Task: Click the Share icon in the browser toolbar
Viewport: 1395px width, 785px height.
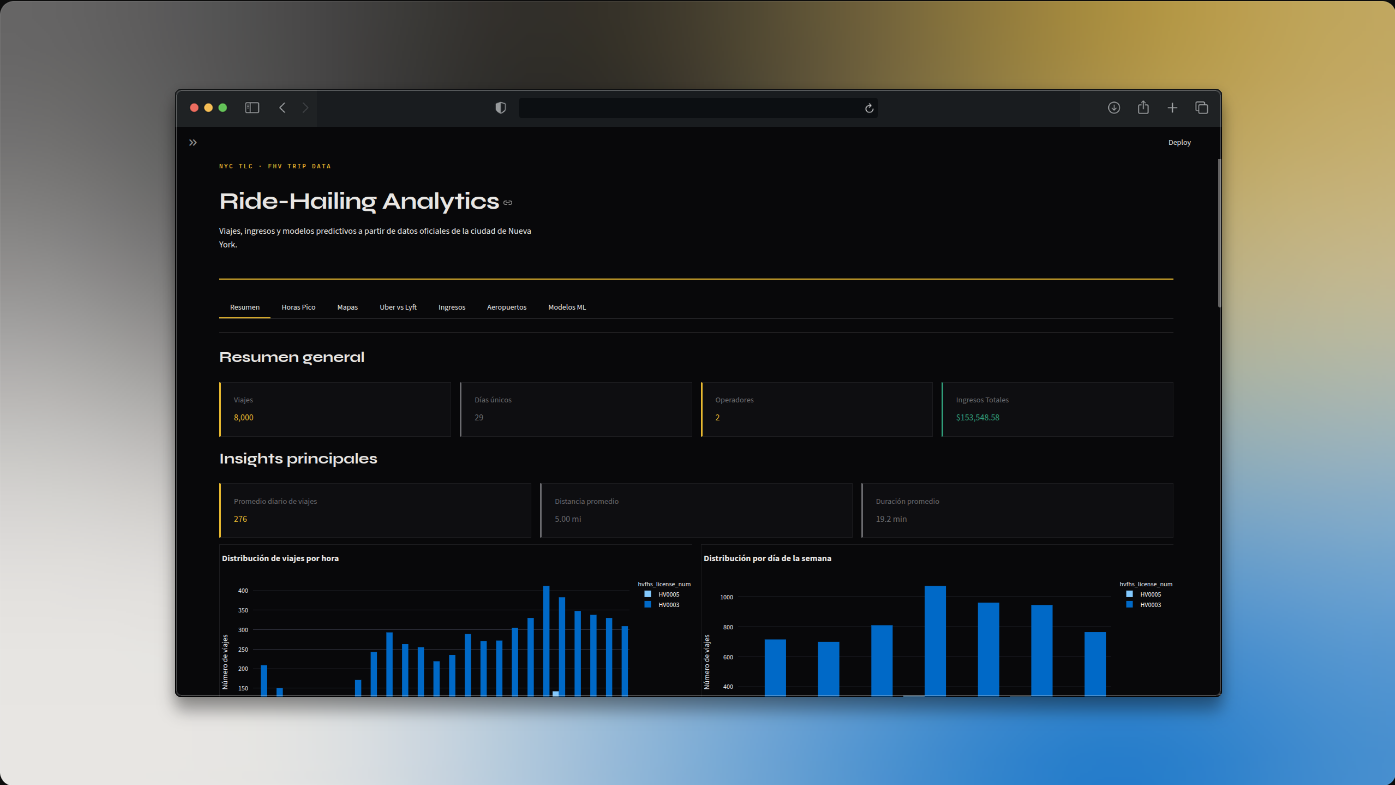Action: tap(1141, 106)
